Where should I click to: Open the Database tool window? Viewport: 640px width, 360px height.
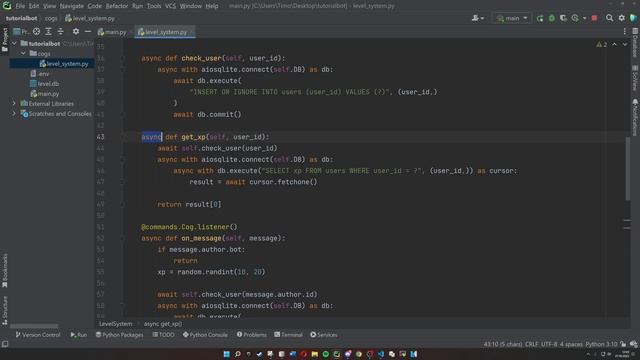point(635,42)
